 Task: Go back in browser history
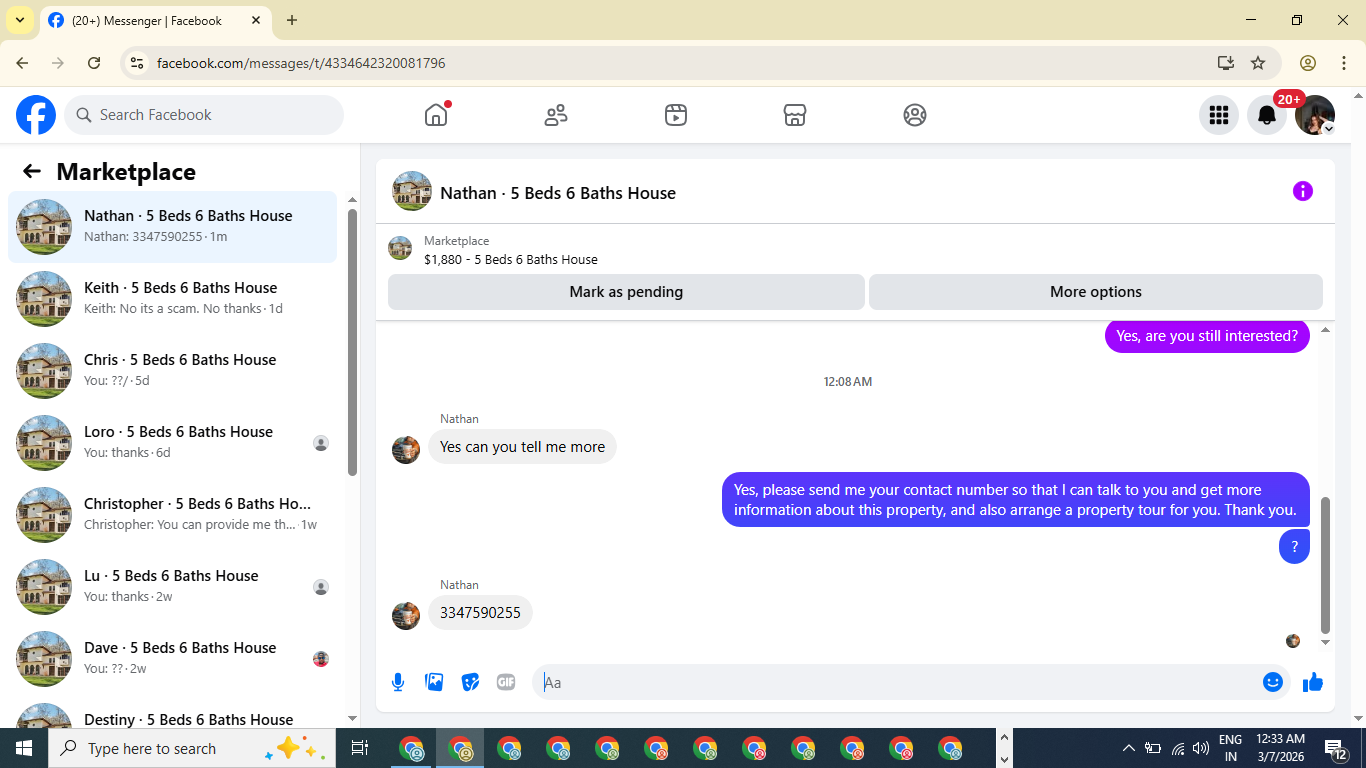tap(22, 63)
